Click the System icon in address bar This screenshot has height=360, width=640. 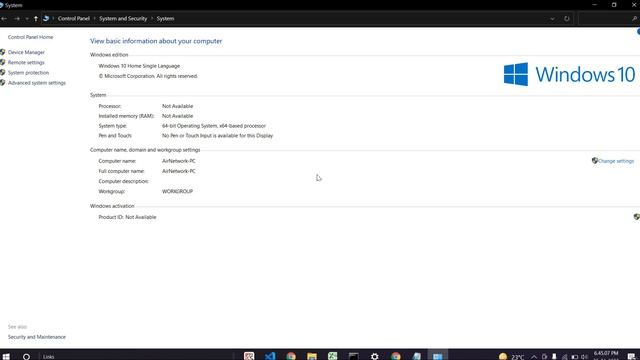coord(46,18)
